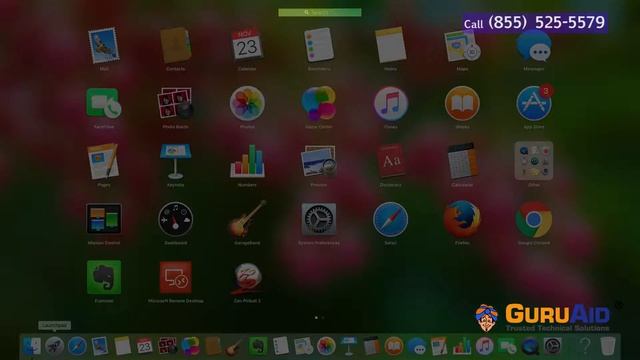This screenshot has height=360, width=640.
Task: Open iTunes from the Dock
Action: coord(484,346)
